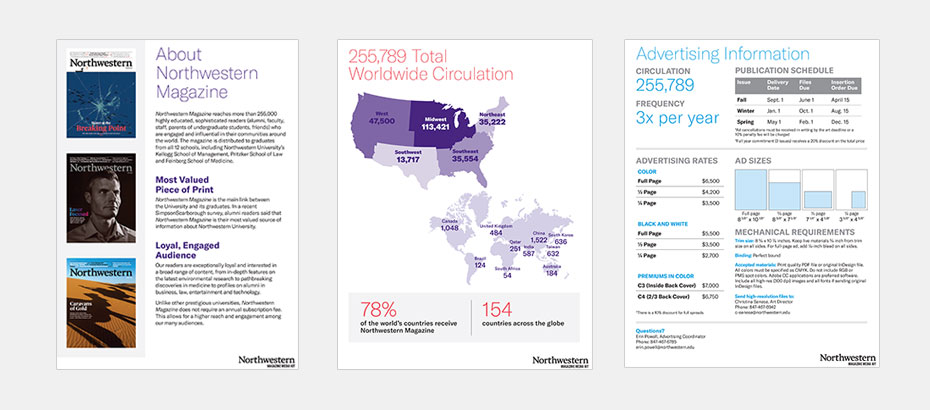This screenshot has height=410, width=930.
Task: Select the PREMIUMS IN COLOR subheading
Action: [x=663, y=276]
